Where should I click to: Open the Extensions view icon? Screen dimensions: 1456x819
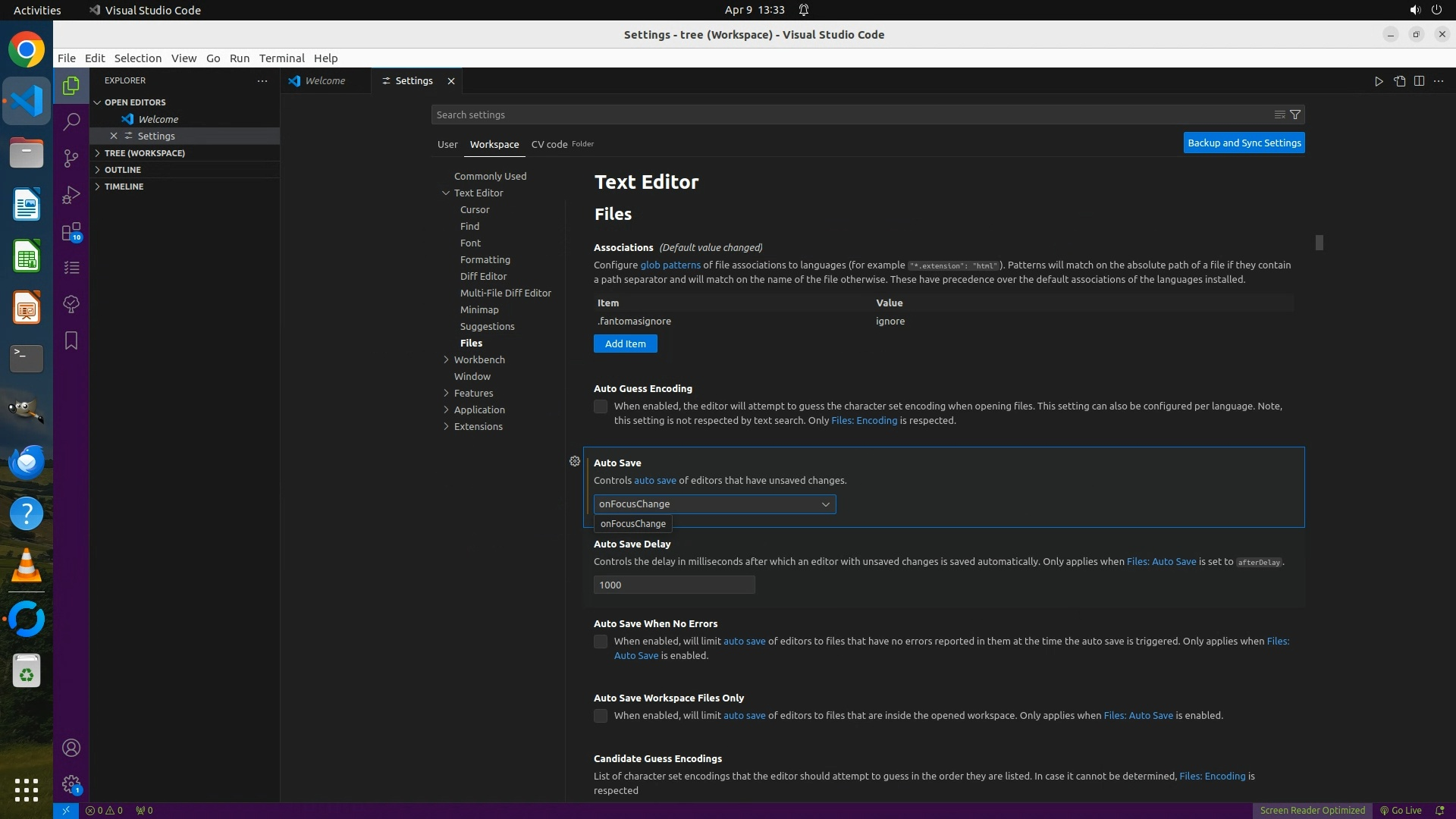click(x=71, y=231)
